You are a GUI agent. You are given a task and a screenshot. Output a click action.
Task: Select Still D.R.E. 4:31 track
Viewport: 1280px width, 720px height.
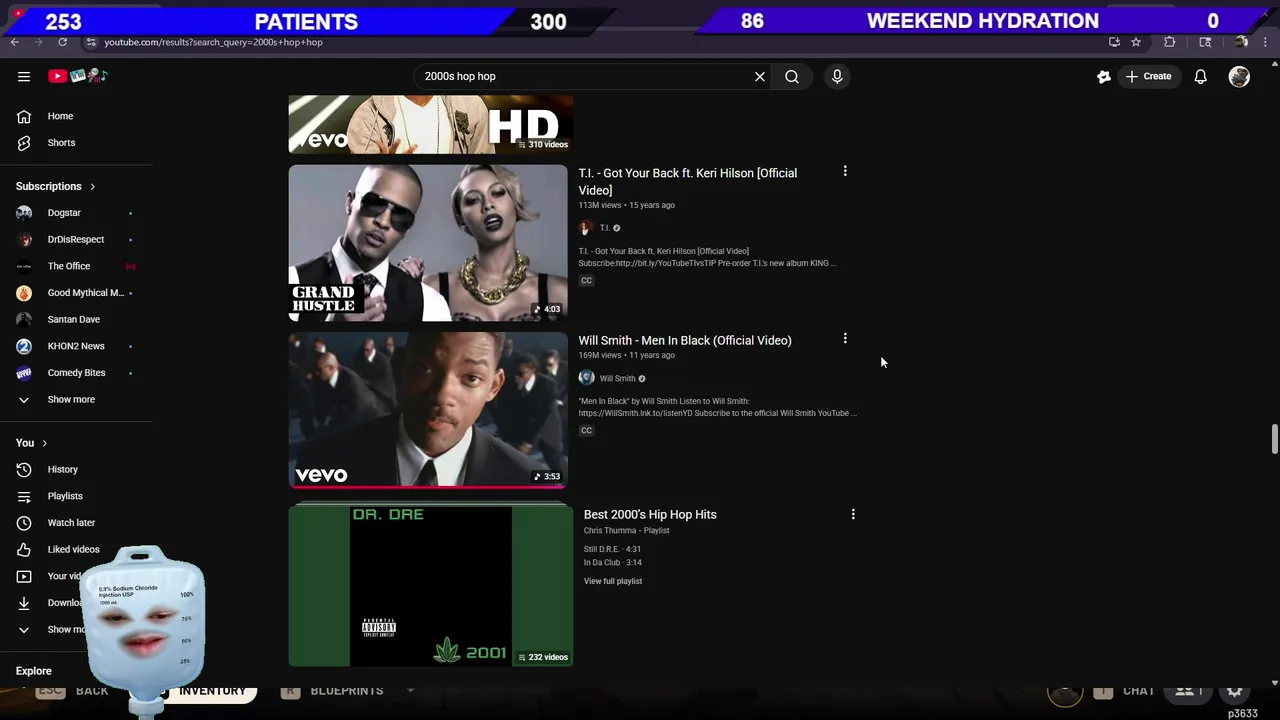point(612,549)
